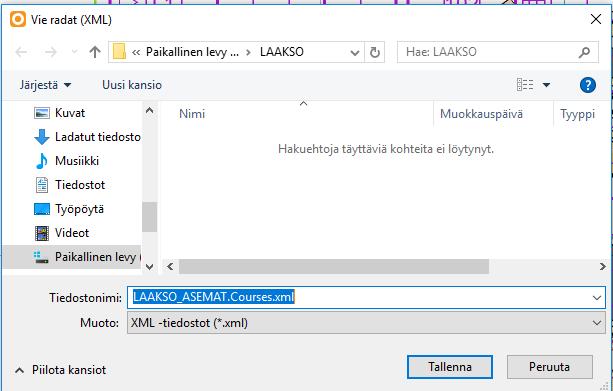Select Paikallinen levy in the address breadcrumb
Viewport: 613px width, 391px height.
tap(192, 52)
